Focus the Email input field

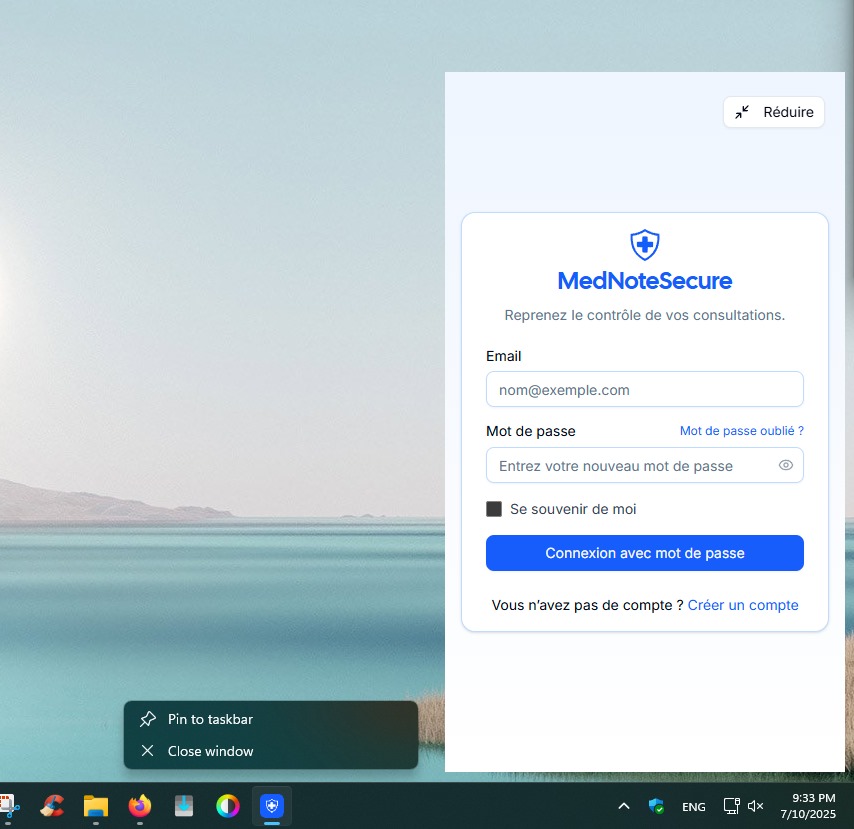pos(644,389)
